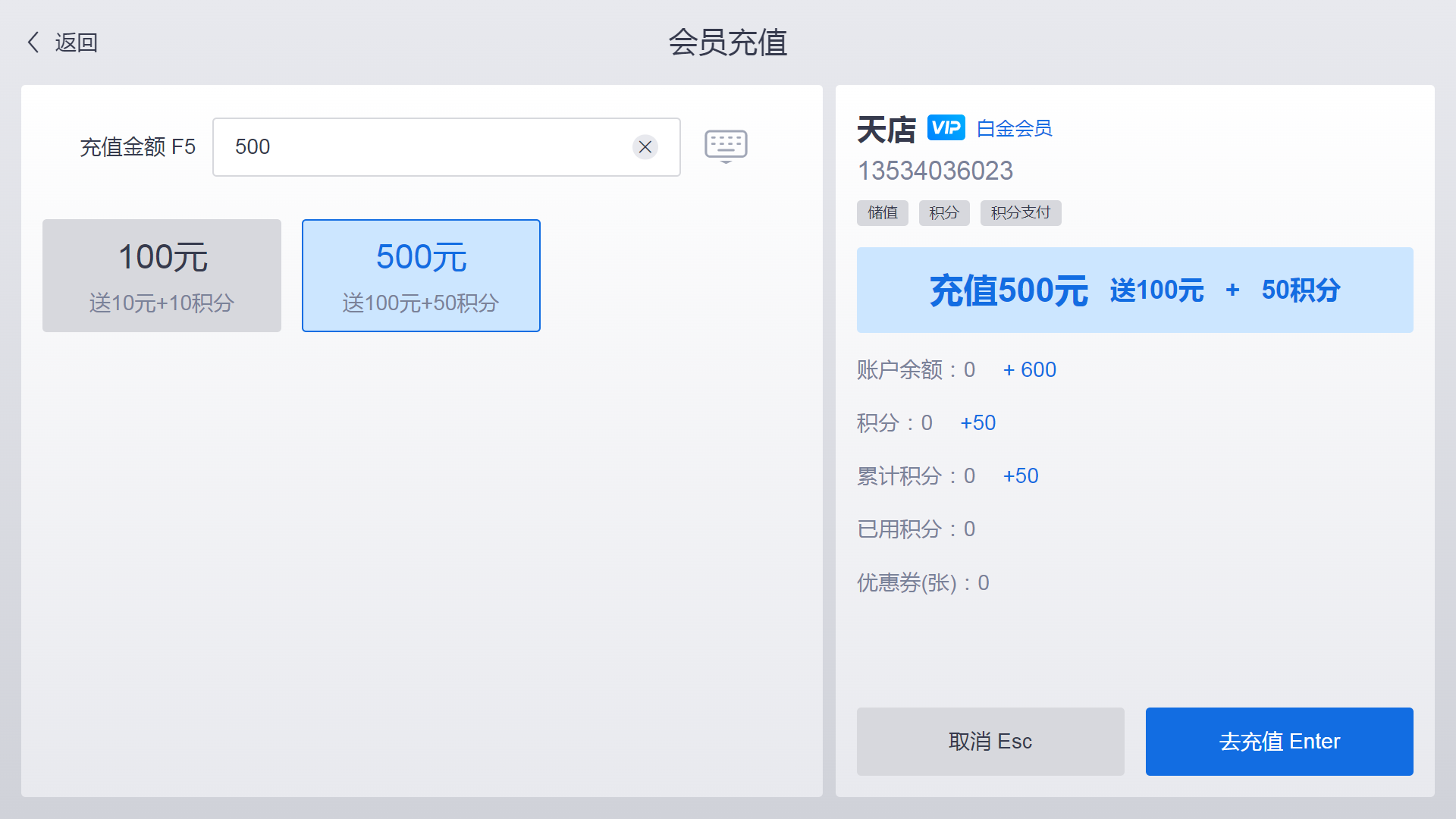Viewport: 1456px width, 819px height.
Task: Toggle the 积分支付 tag
Action: pos(1020,213)
